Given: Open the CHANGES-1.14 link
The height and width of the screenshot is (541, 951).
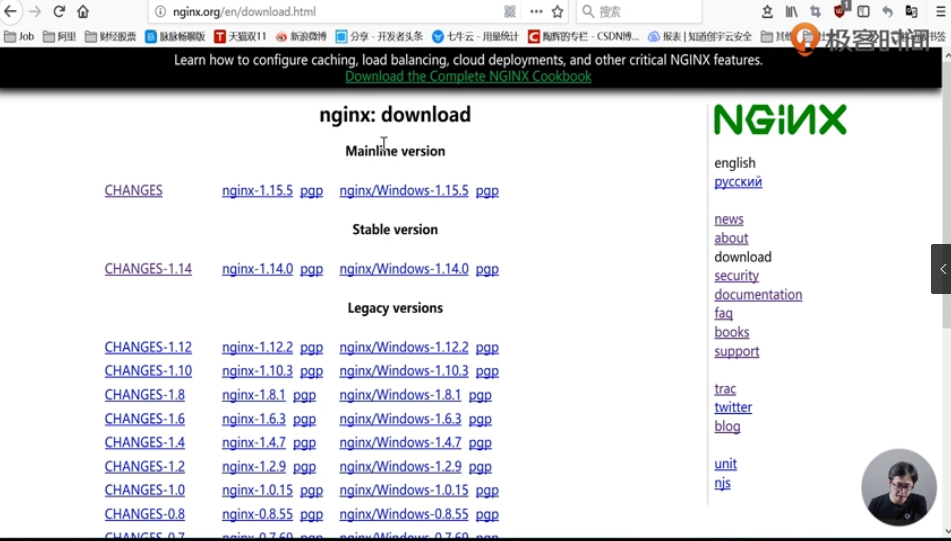Looking at the screenshot, I should [148, 269].
